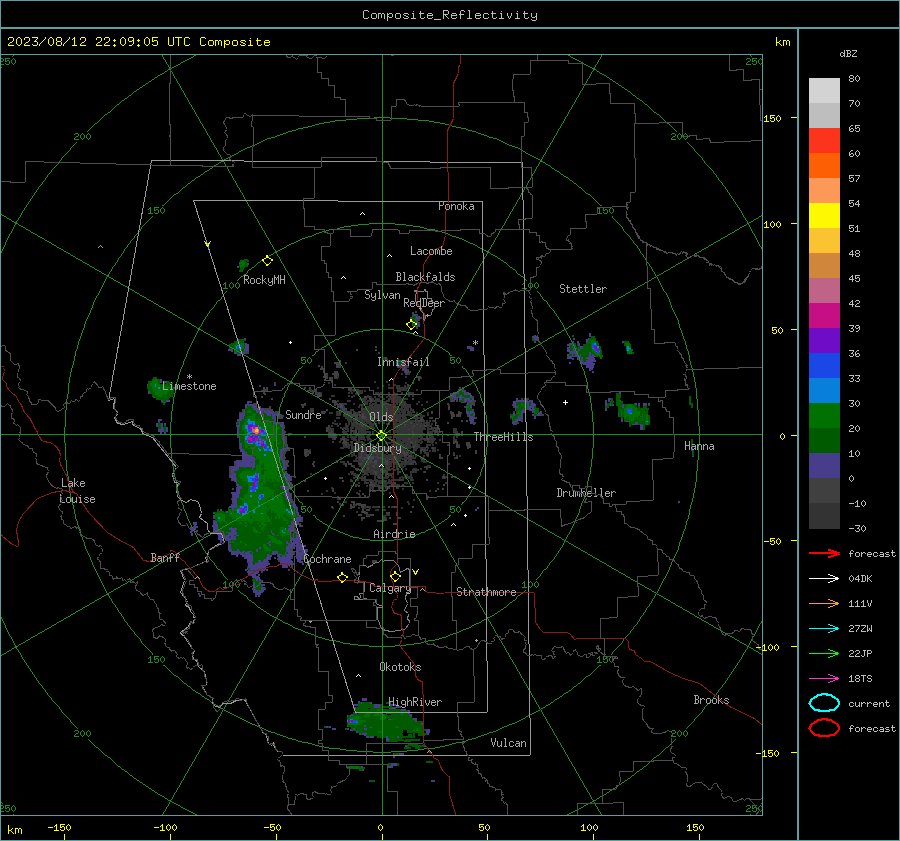Click the HighRiver label
The image size is (900, 841).
[x=415, y=702]
